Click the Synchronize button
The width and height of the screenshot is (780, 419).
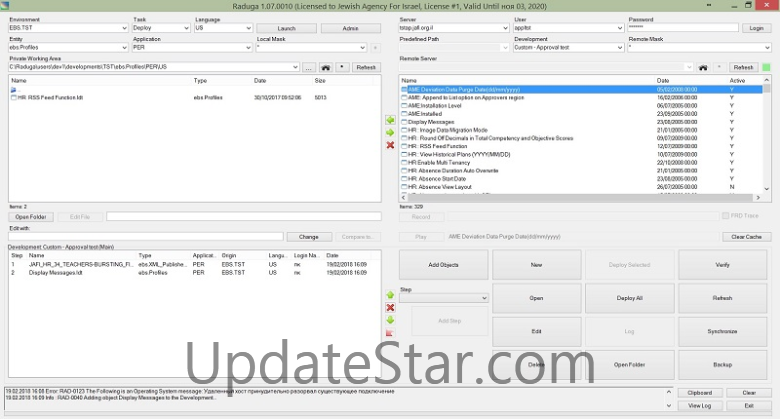click(x=722, y=331)
